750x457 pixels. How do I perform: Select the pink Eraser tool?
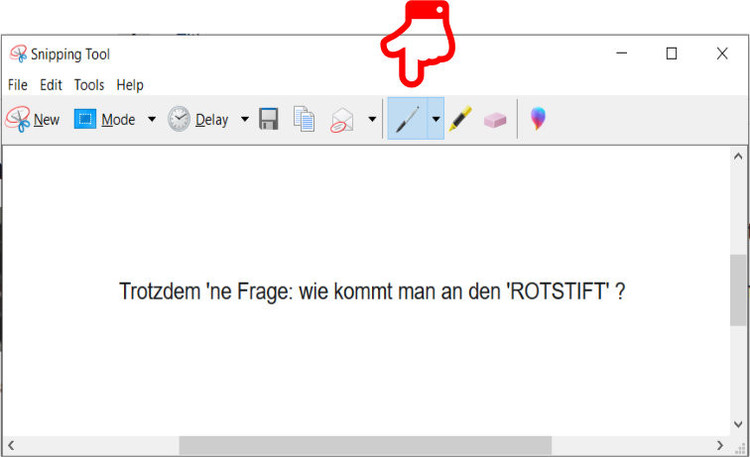tap(495, 120)
